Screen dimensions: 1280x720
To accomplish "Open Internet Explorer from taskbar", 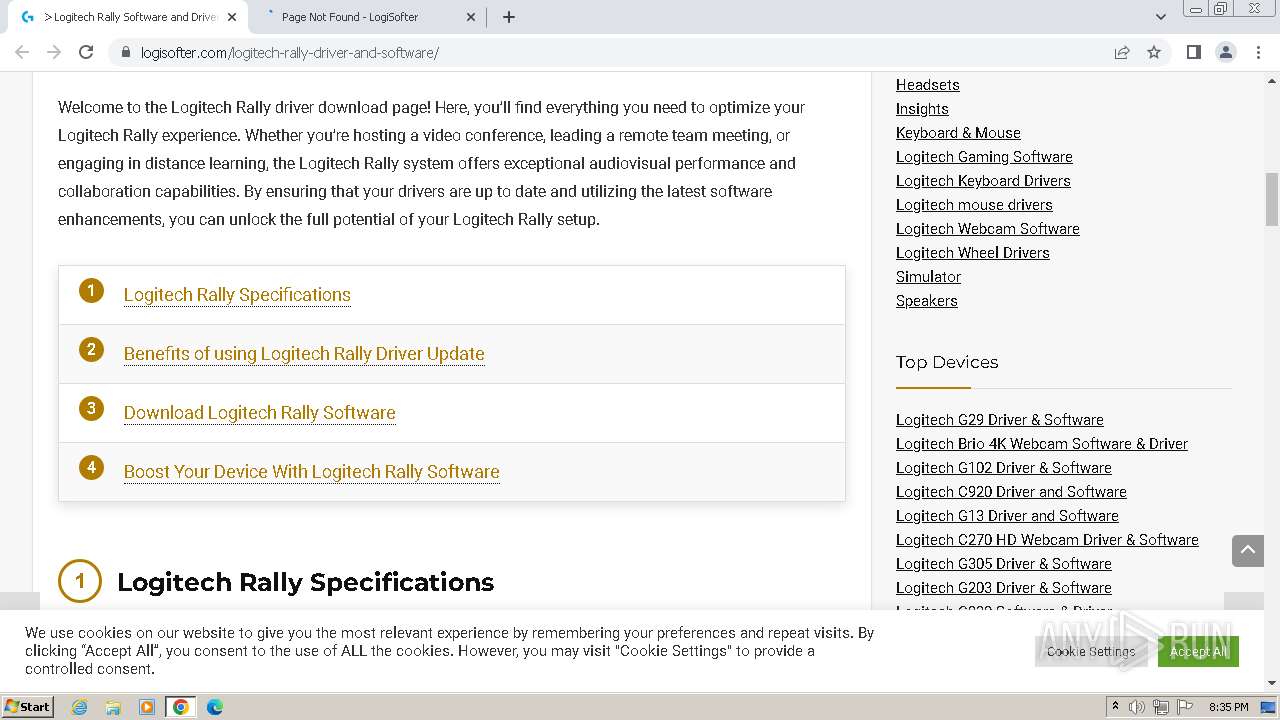I will click(80, 707).
